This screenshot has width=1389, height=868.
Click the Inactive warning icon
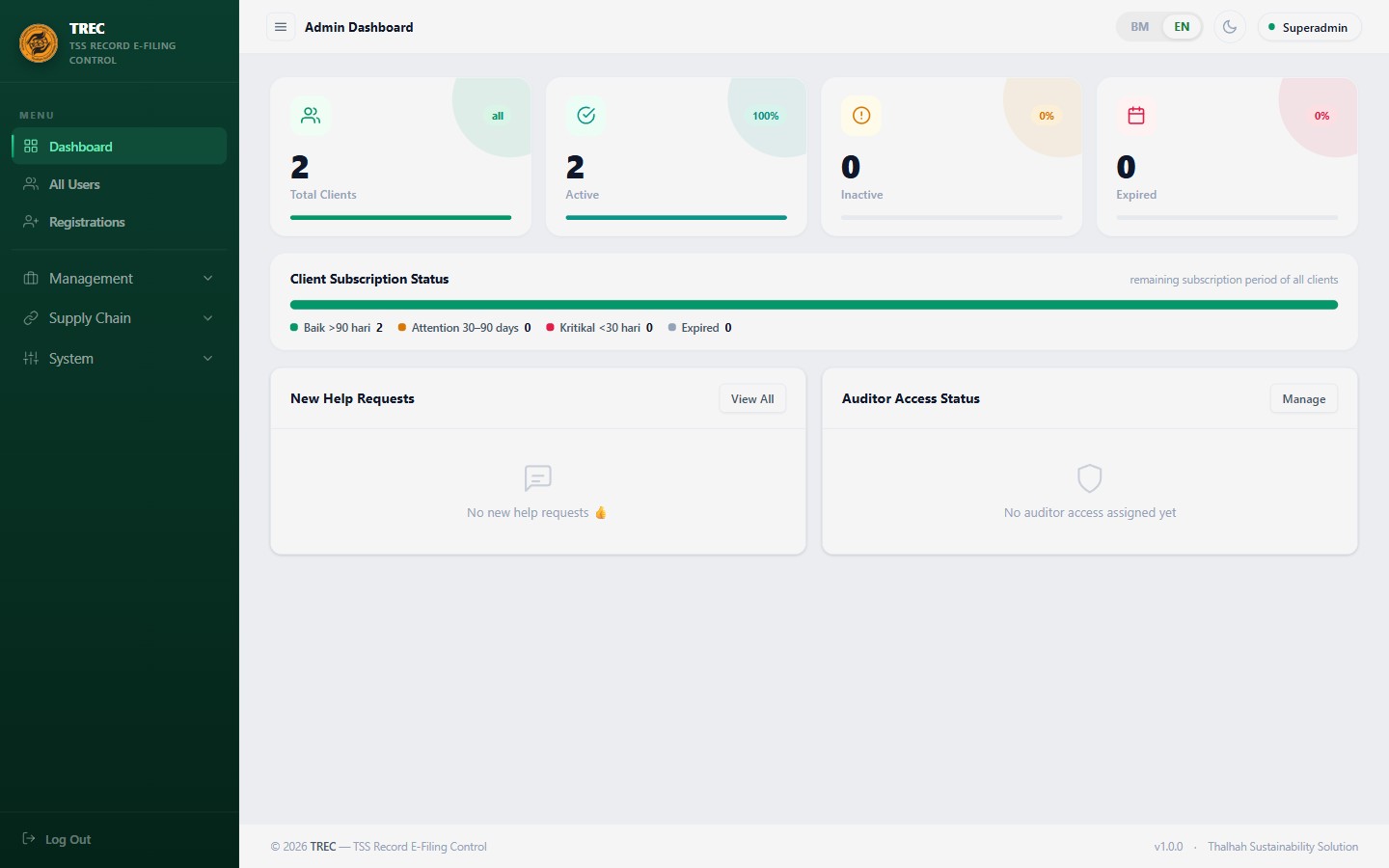click(x=861, y=116)
